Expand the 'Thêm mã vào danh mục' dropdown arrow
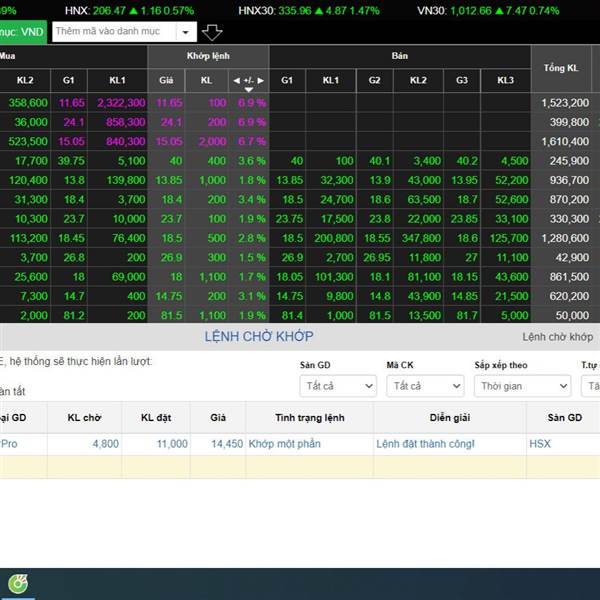 click(x=184, y=32)
